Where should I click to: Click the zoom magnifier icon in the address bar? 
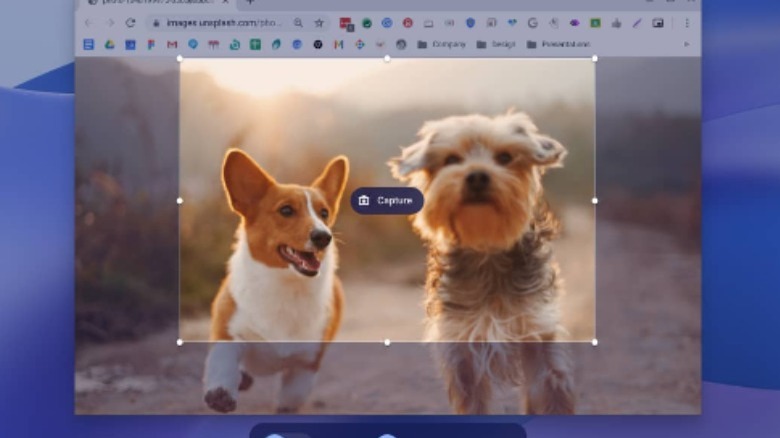click(299, 23)
